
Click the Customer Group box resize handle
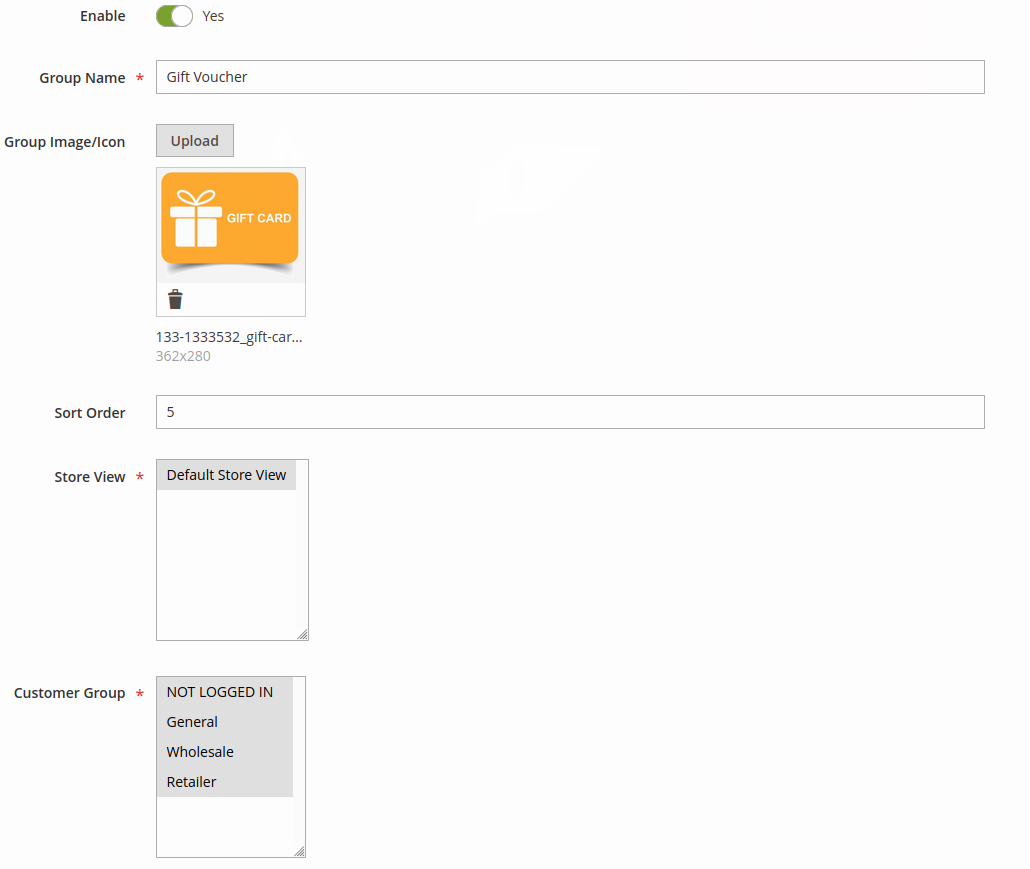[x=299, y=851]
